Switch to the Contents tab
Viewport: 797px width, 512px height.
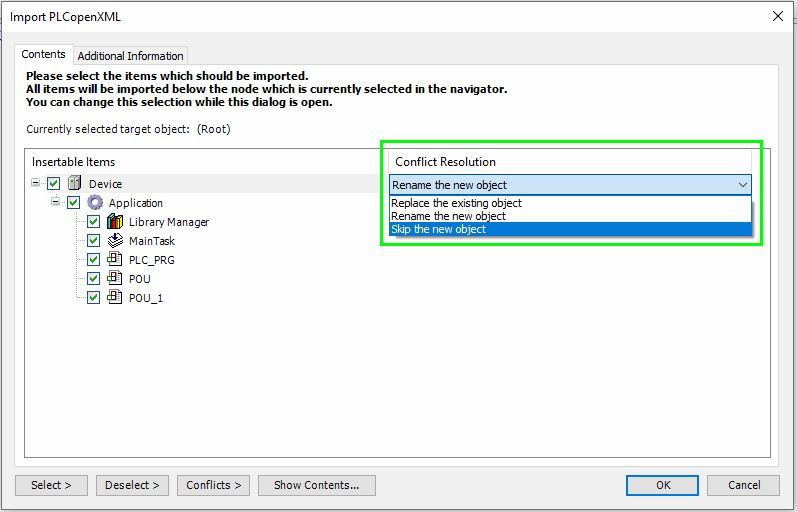coord(44,54)
